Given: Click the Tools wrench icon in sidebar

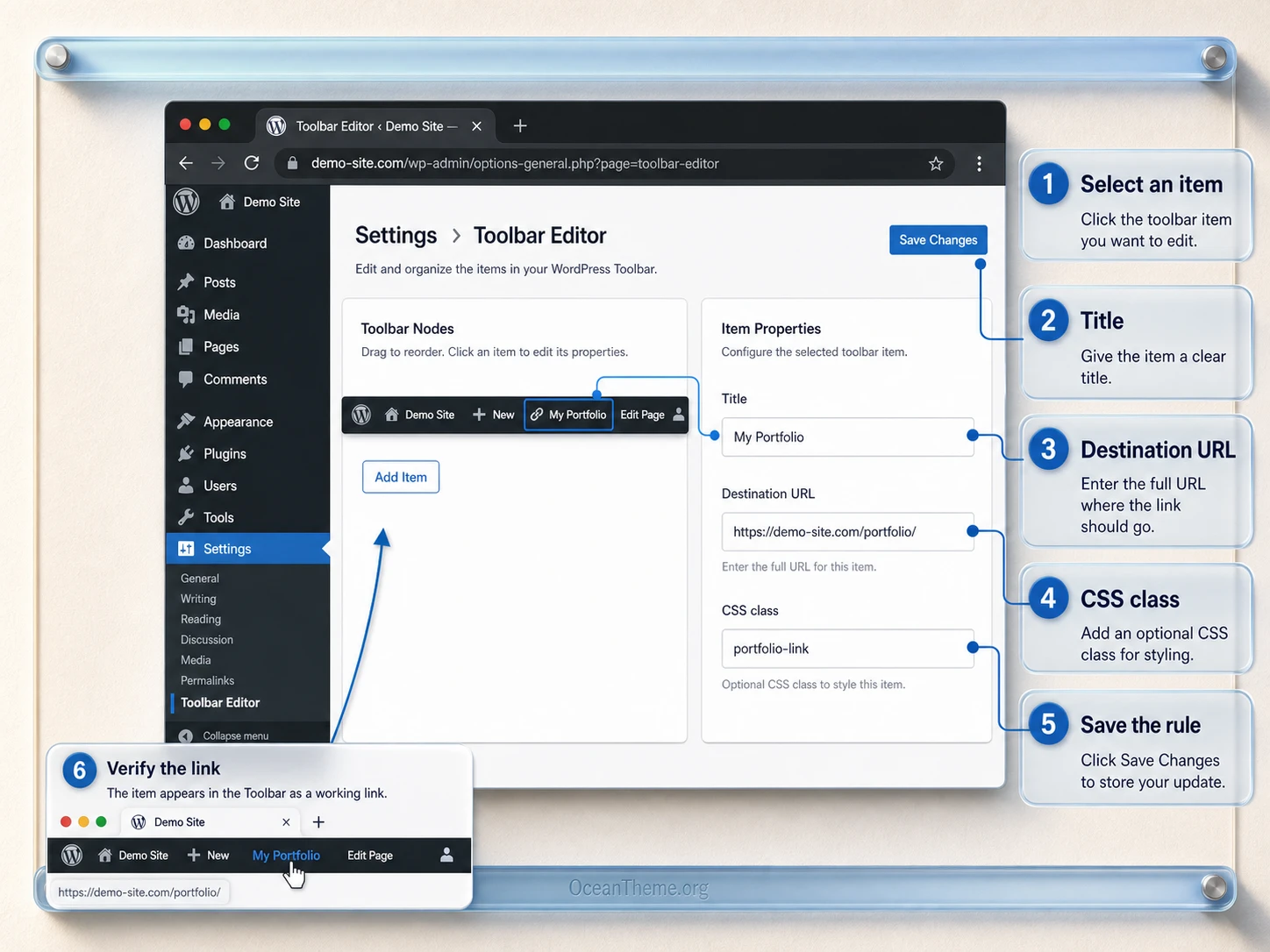Looking at the screenshot, I should [186, 517].
